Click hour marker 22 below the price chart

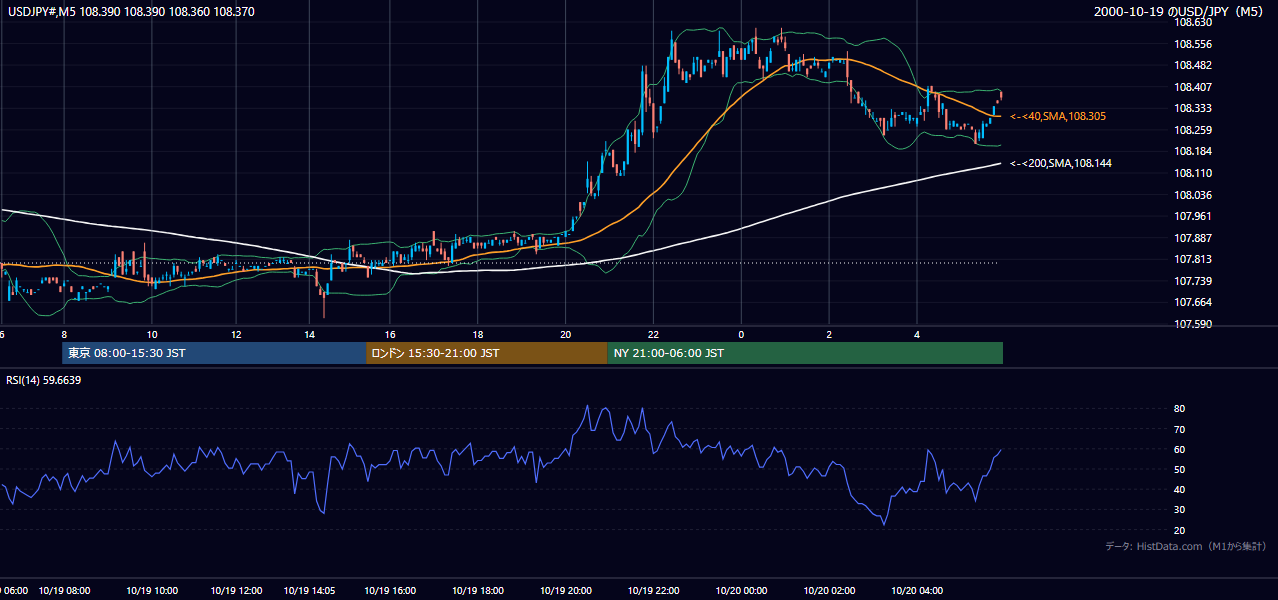654,335
